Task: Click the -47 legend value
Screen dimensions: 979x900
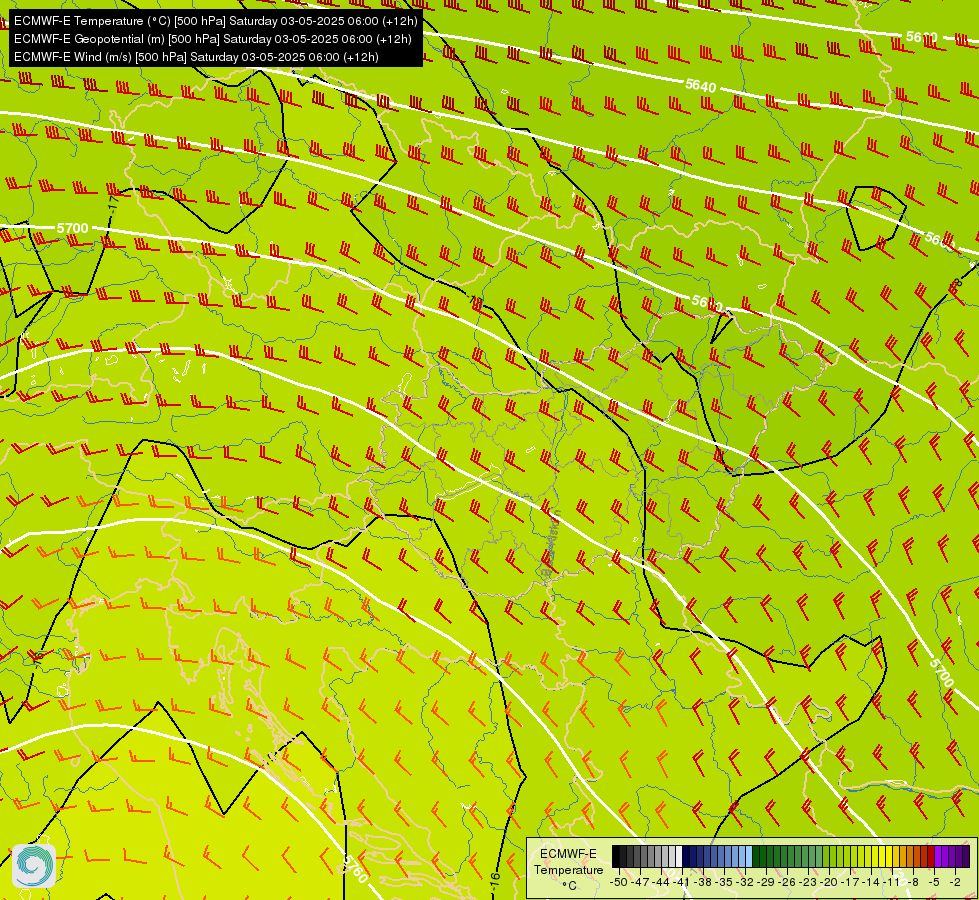Action: click(640, 882)
